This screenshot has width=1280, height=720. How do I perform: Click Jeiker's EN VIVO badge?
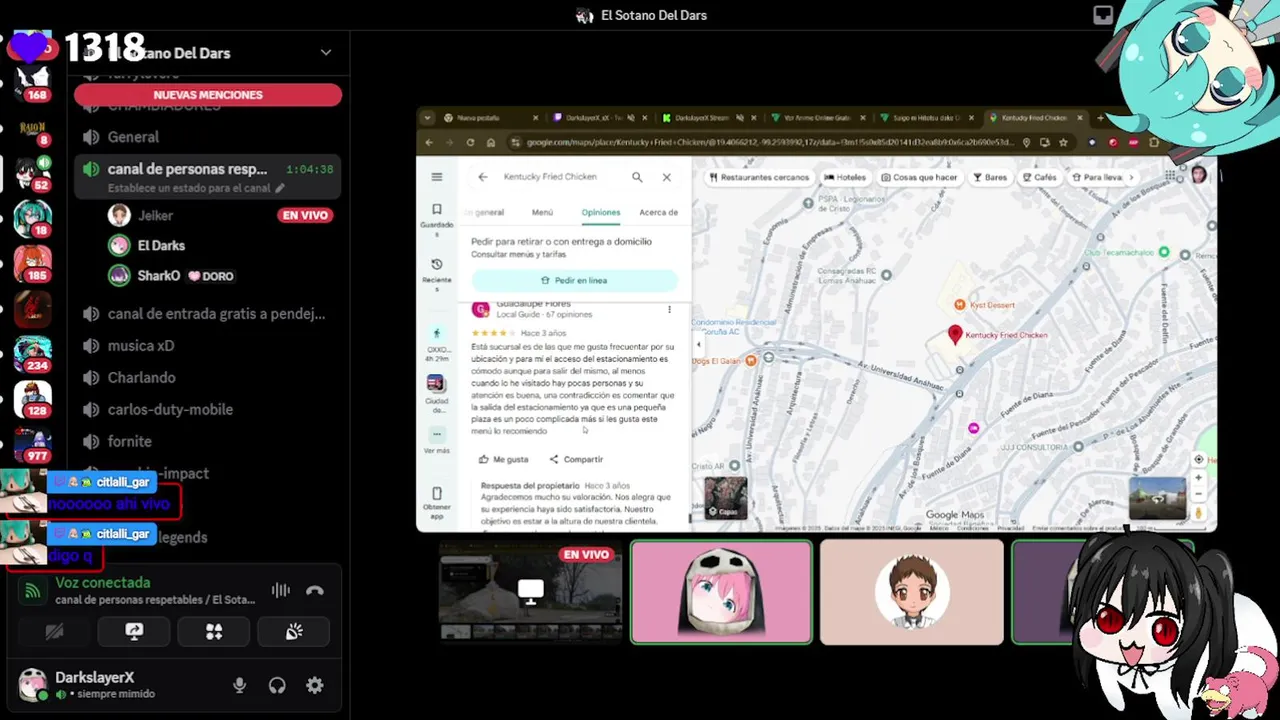pos(305,215)
